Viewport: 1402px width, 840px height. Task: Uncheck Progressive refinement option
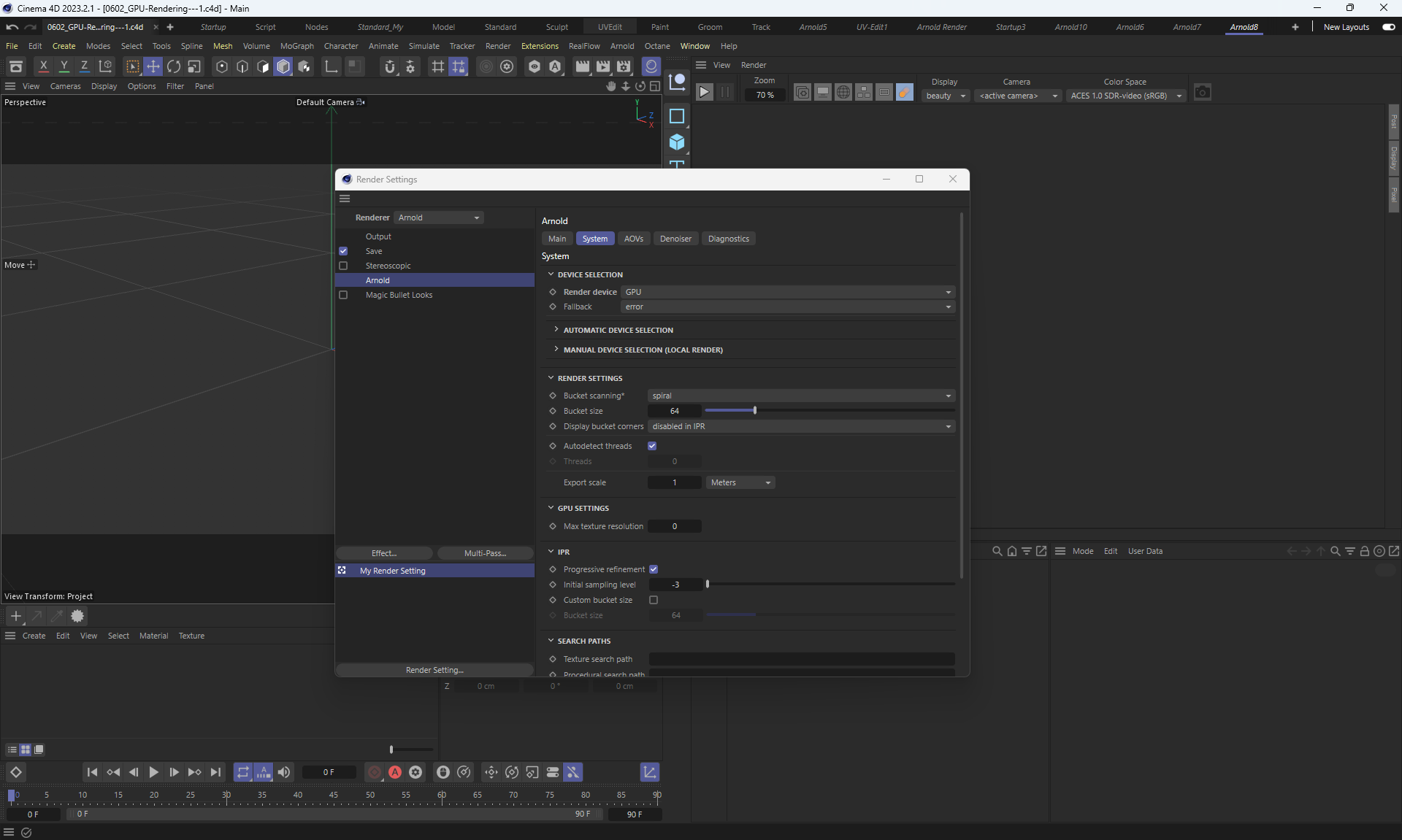[x=654, y=569]
